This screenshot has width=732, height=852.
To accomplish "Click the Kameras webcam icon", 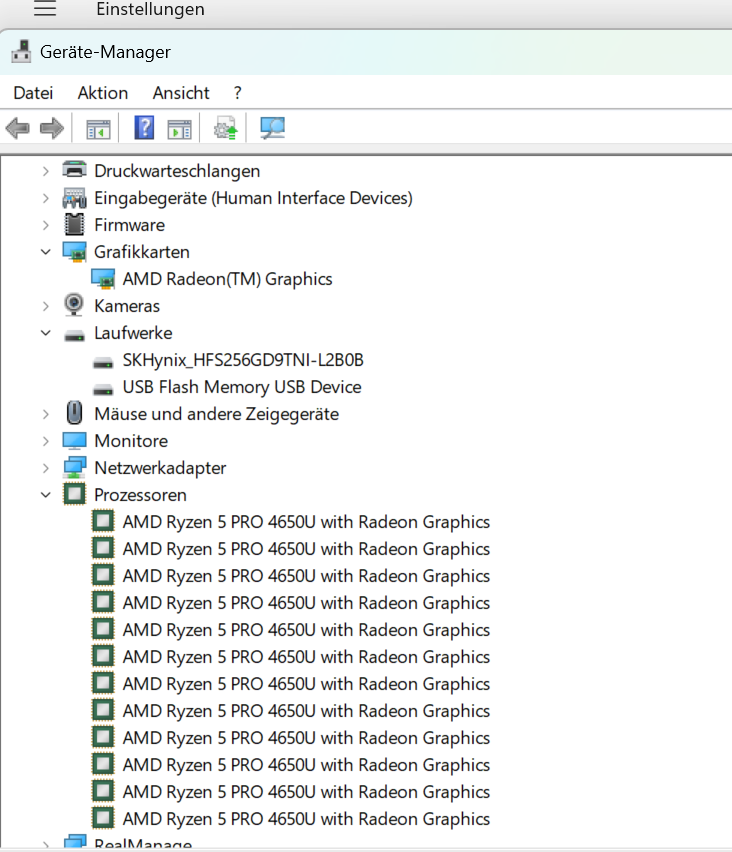I will [74, 305].
